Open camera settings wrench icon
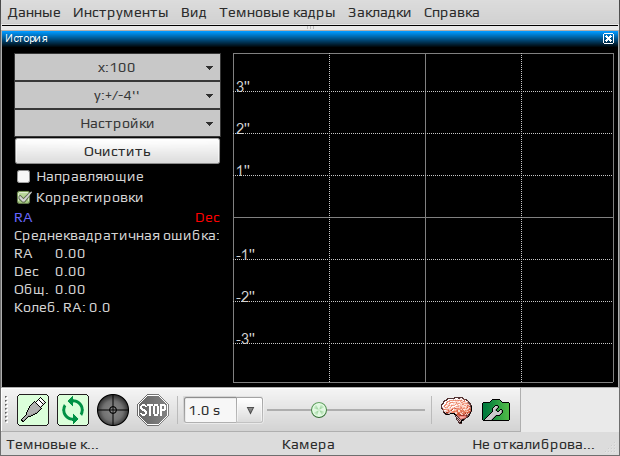 496,411
